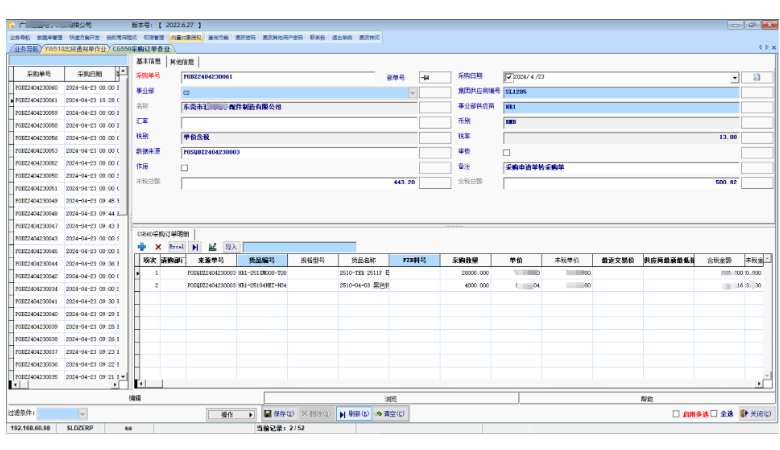Click the 20000.000 quantity cell in row 1

[x=465, y=273]
